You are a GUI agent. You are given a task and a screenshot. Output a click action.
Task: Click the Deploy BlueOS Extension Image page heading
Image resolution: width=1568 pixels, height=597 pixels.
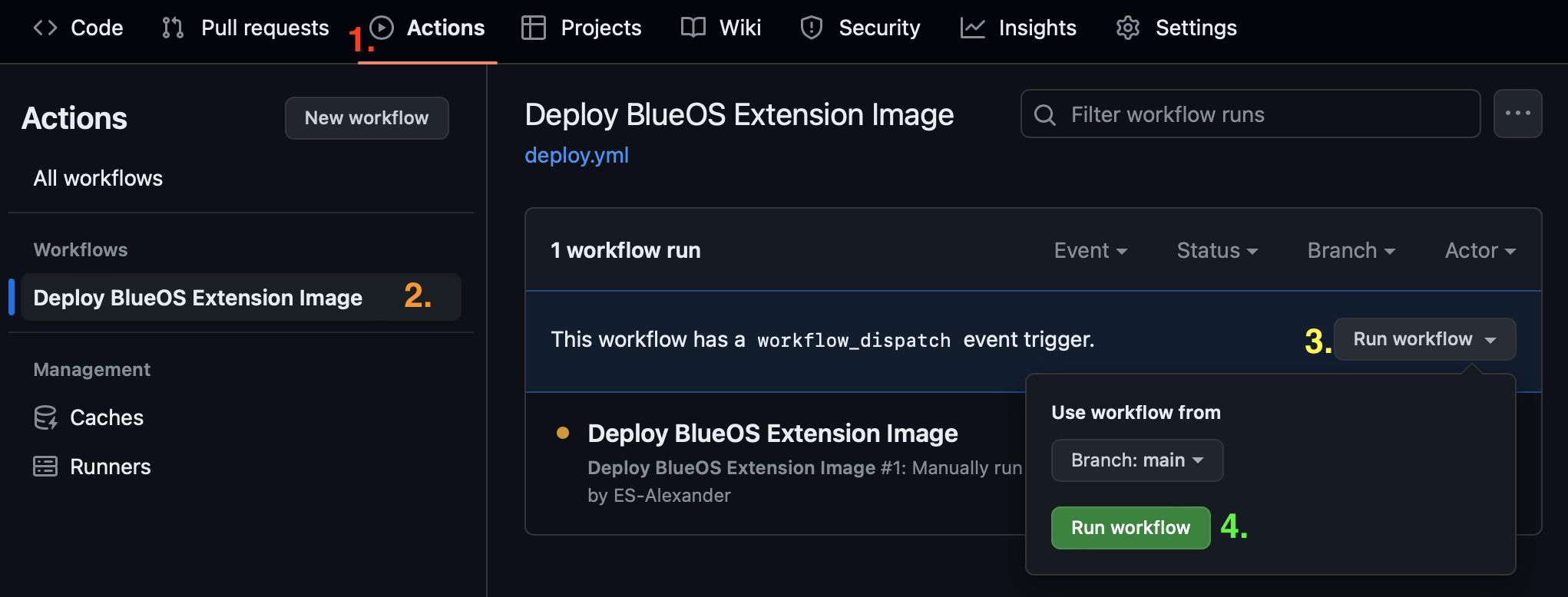click(x=739, y=115)
